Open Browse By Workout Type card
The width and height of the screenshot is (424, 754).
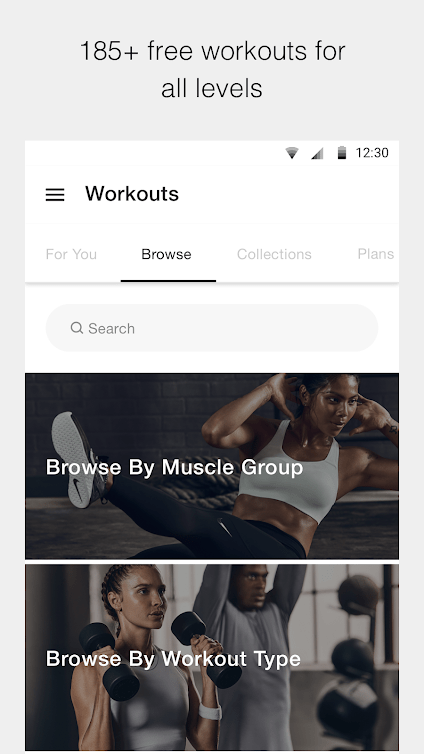click(212, 657)
